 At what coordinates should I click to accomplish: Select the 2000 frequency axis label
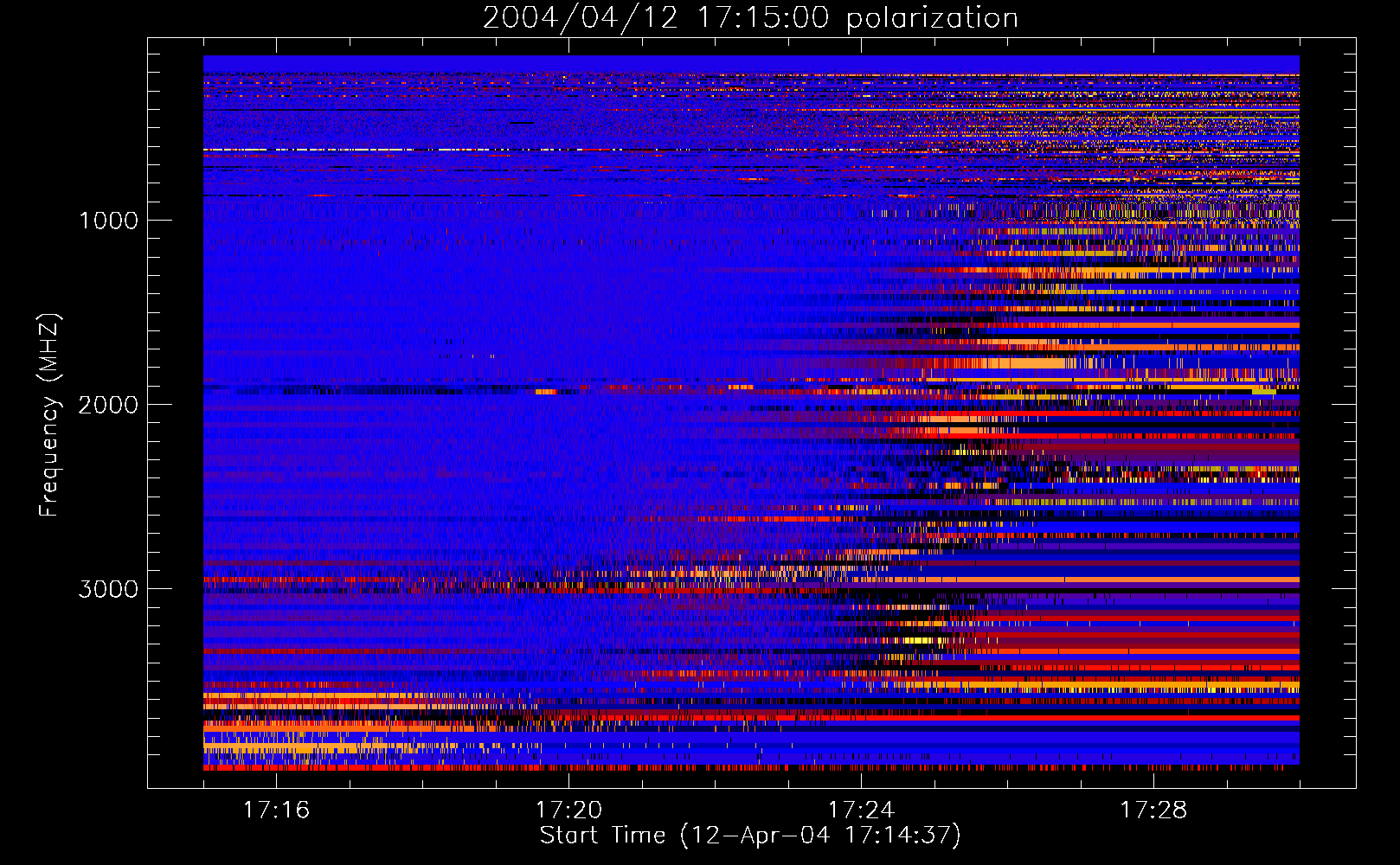pos(108,405)
